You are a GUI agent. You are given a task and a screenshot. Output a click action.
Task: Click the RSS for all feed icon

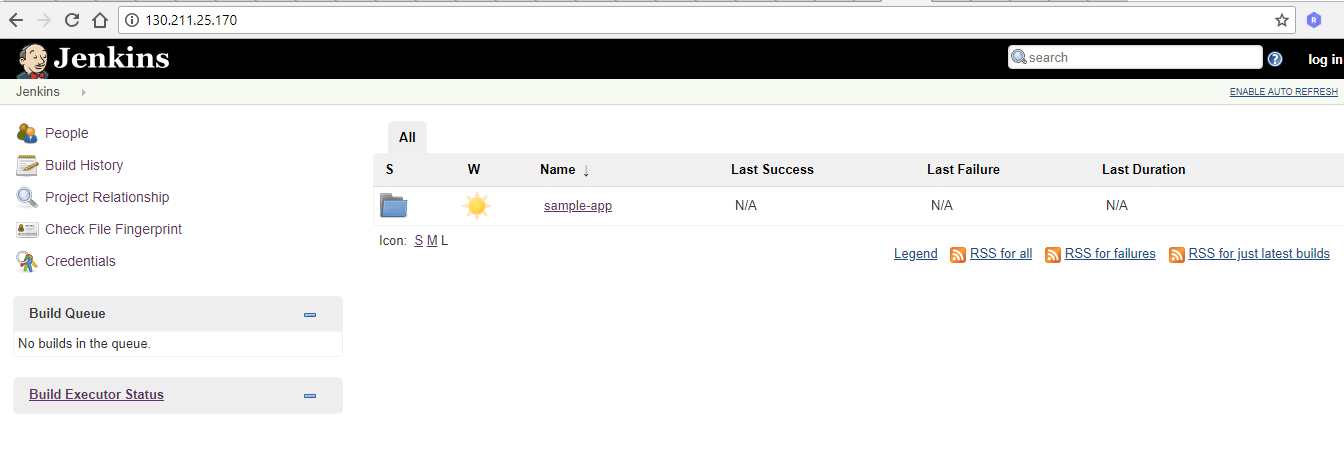tap(957, 255)
